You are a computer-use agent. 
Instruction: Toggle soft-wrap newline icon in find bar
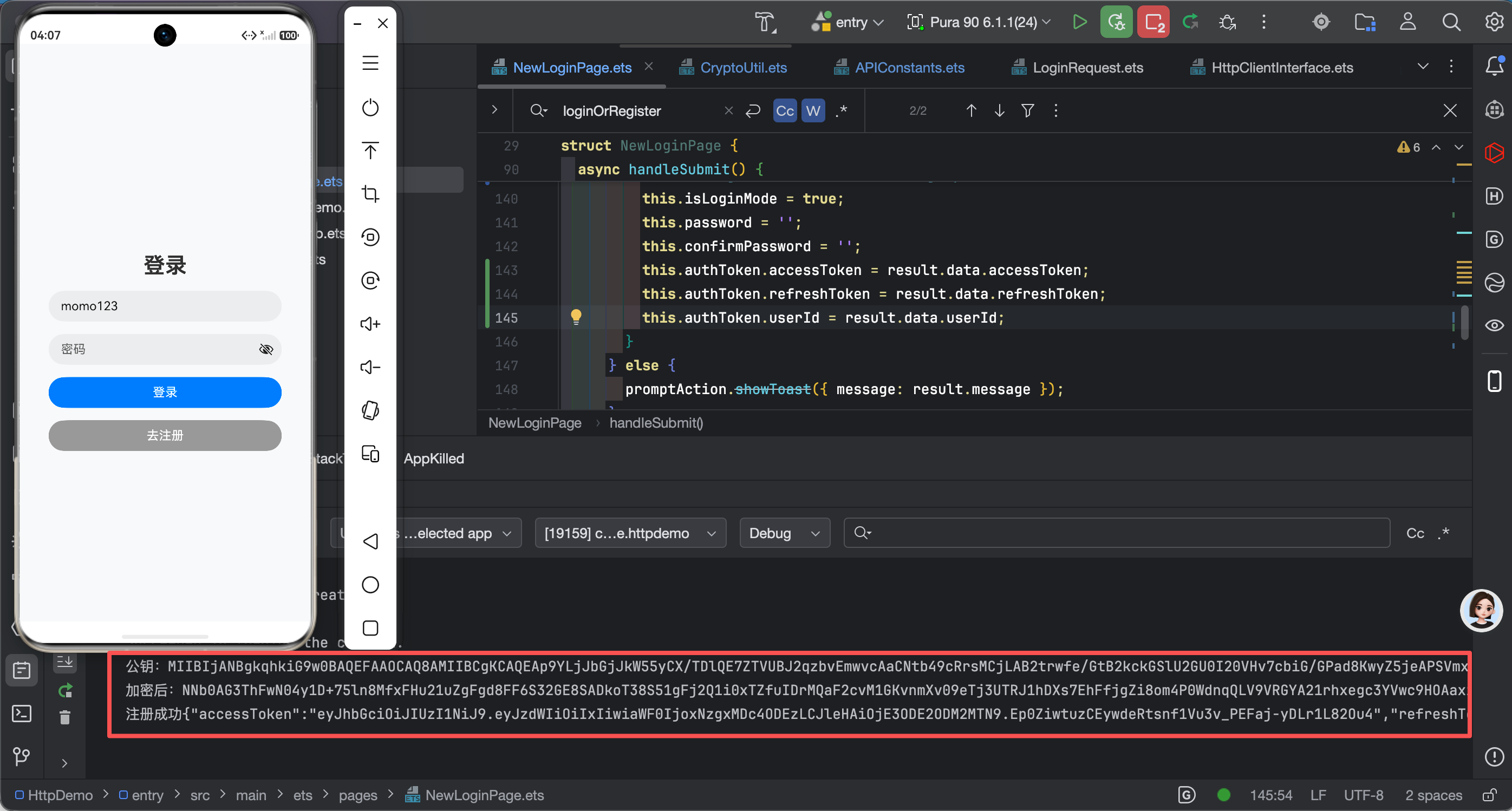753,110
